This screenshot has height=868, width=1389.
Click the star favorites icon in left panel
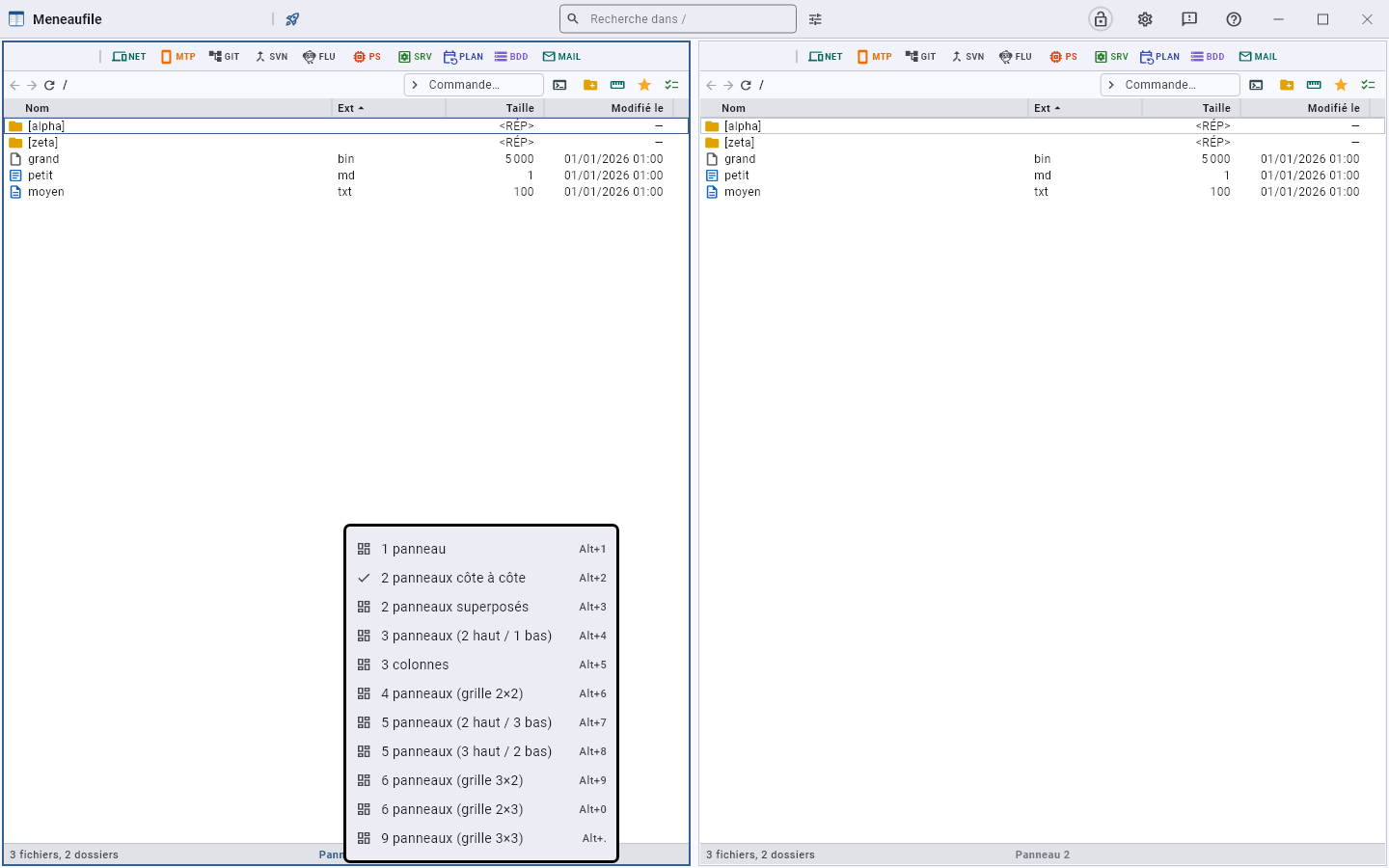click(x=644, y=85)
